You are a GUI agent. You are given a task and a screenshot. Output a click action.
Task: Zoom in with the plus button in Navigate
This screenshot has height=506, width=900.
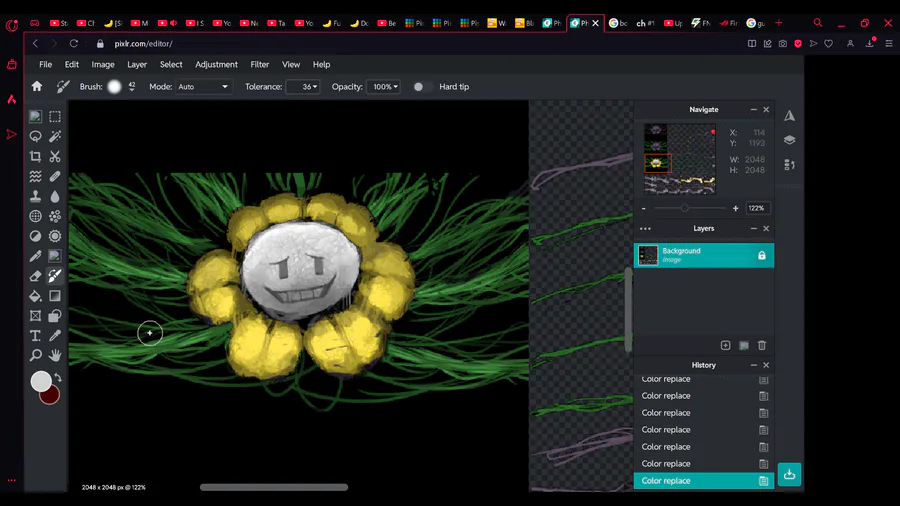(735, 208)
